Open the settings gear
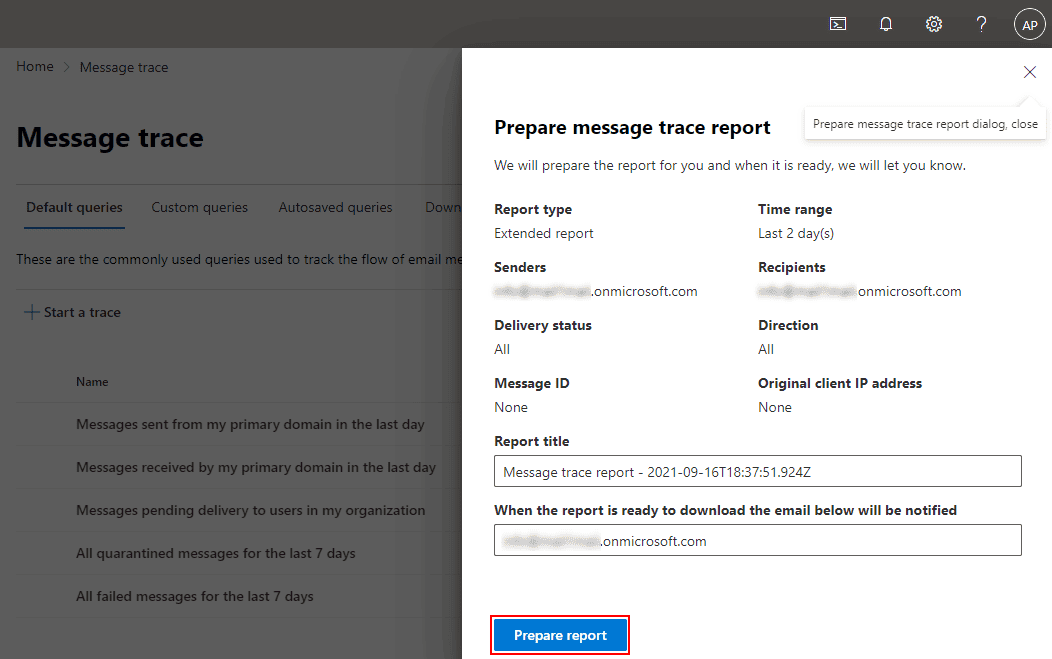Screen dimensions: 1052x659 click(x=934, y=24)
